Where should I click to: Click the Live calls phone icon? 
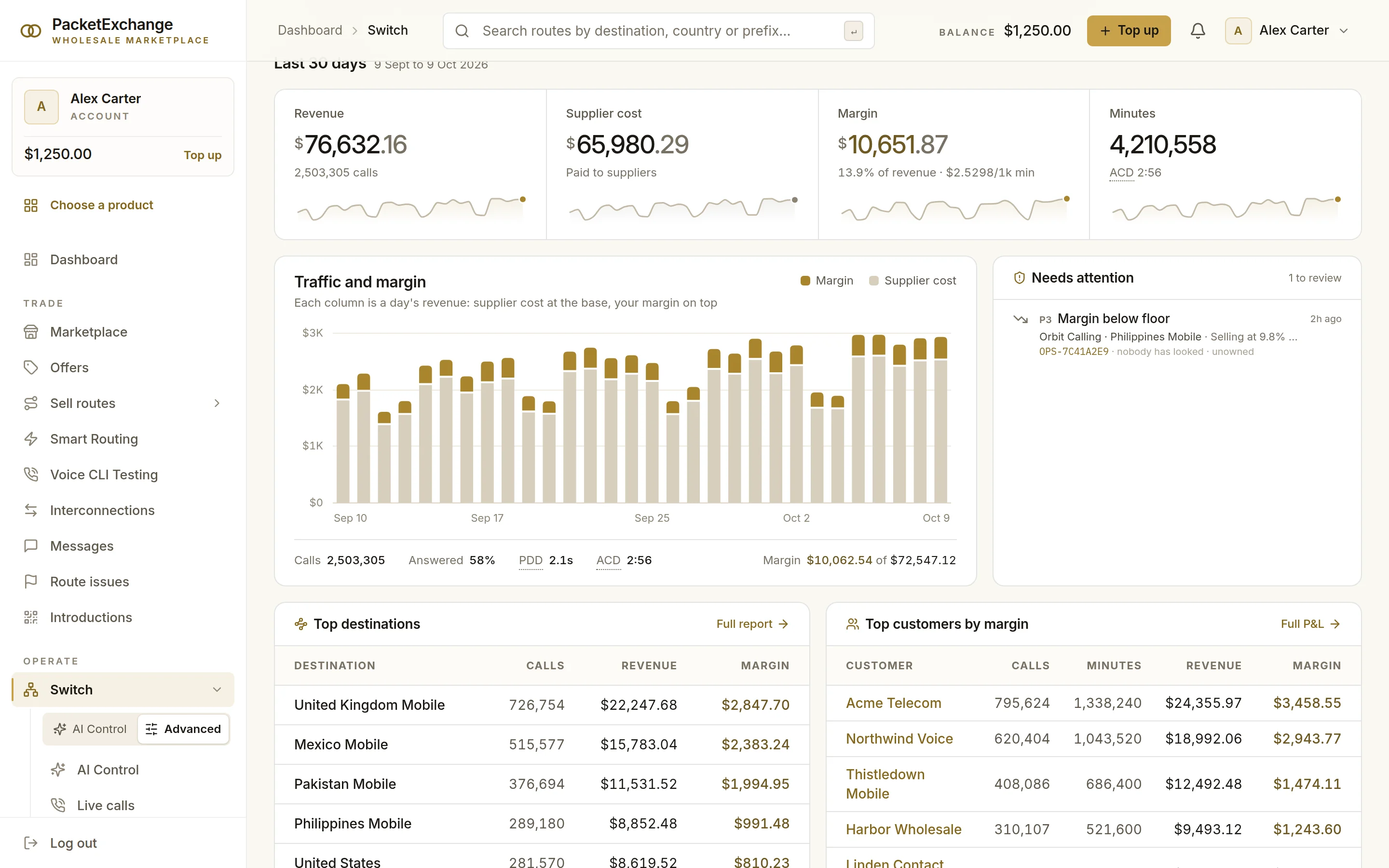pyautogui.click(x=58, y=805)
